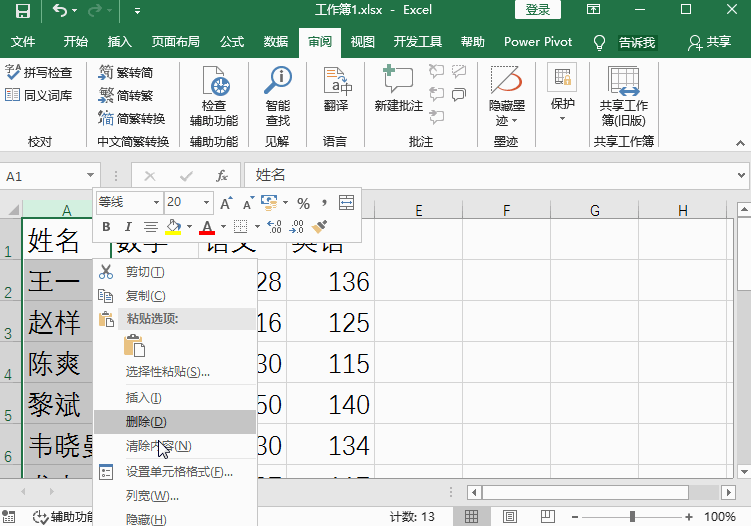This screenshot has height=526, width=751.
Task: Click the 拼写检查 spell check icon
Action: pyautogui.click(x=39, y=73)
